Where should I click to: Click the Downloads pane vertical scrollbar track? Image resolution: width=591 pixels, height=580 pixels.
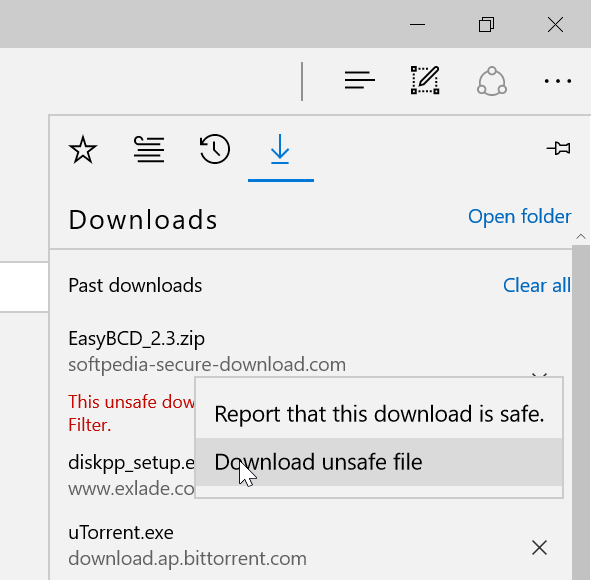[x=581, y=412]
